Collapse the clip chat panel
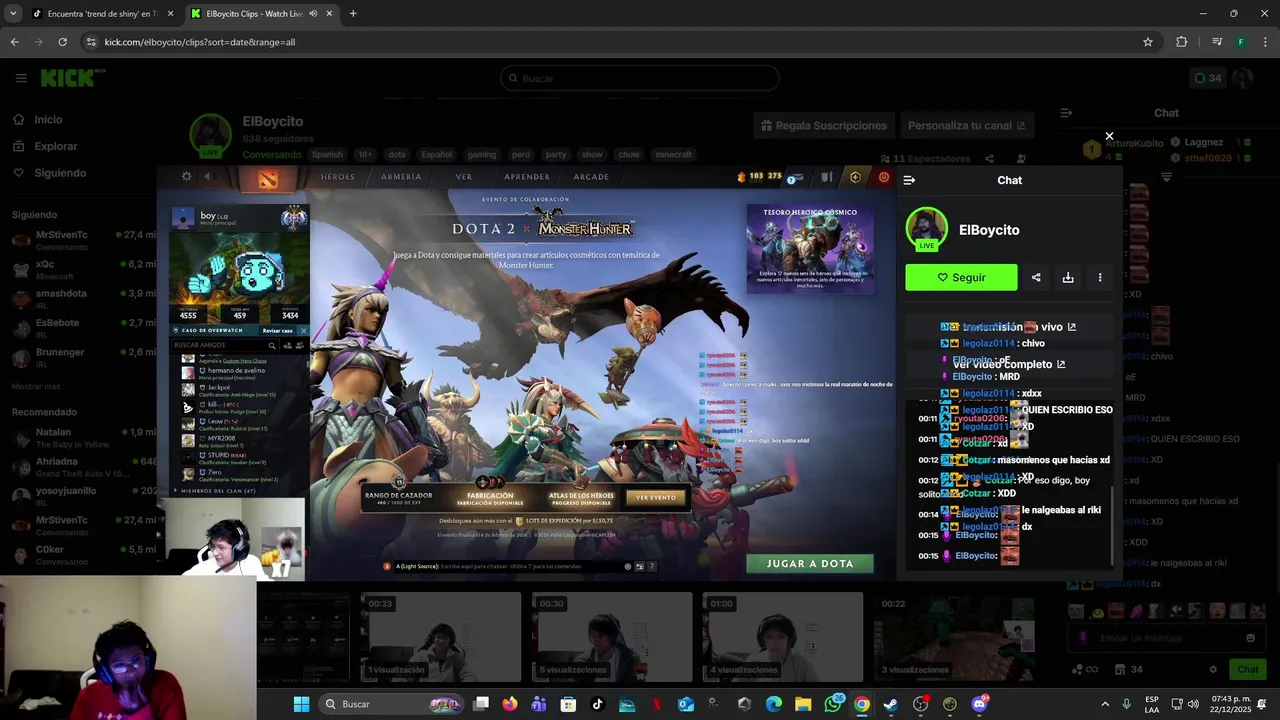The width and height of the screenshot is (1280, 720). pyautogui.click(x=909, y=180)
